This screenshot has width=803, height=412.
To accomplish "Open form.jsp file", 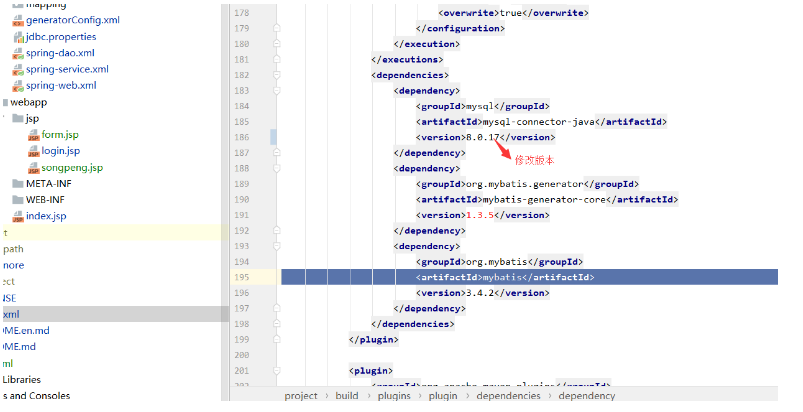I will [60, 135].
